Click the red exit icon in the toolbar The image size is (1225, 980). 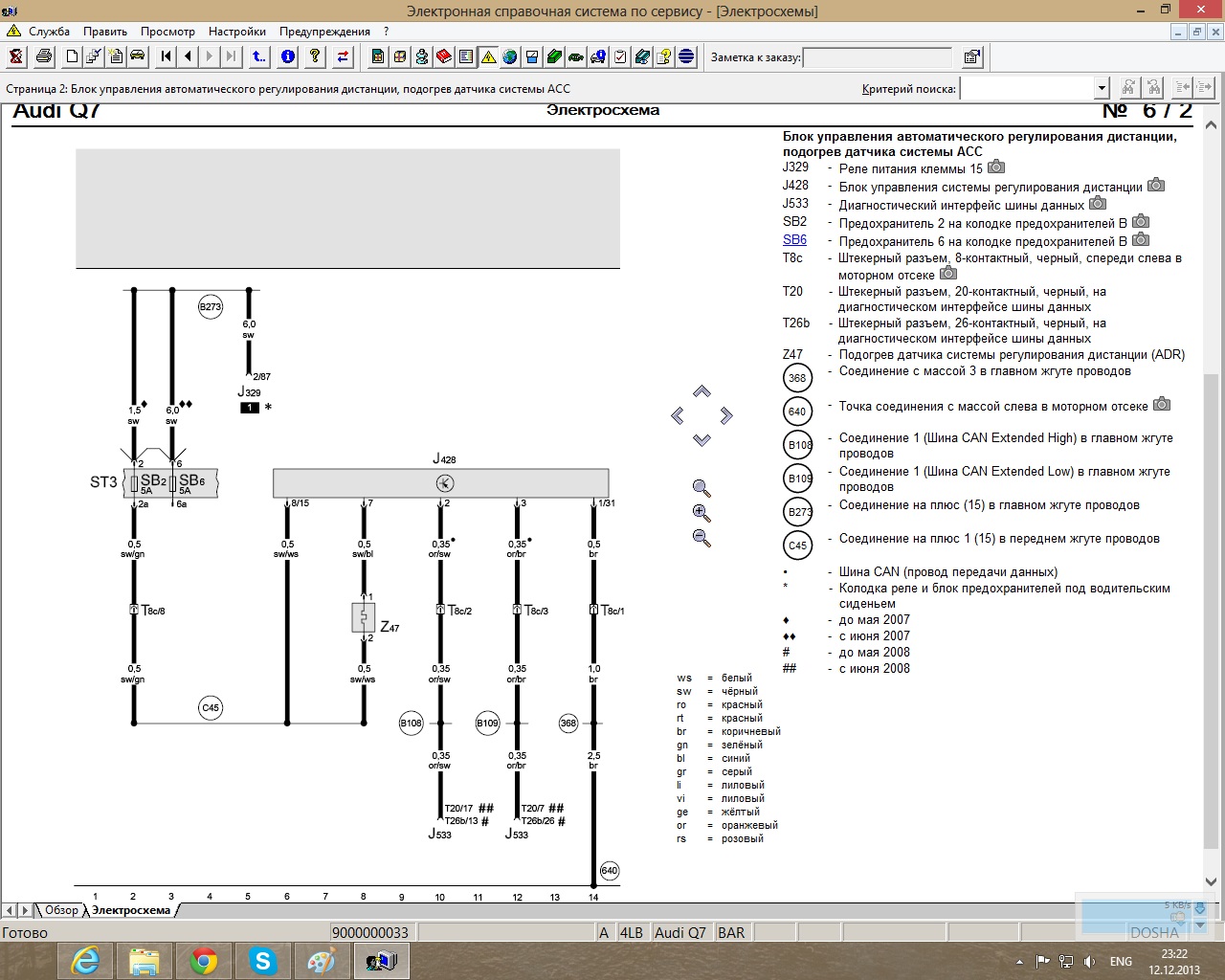pyautogui.click(x=16, y=56)
